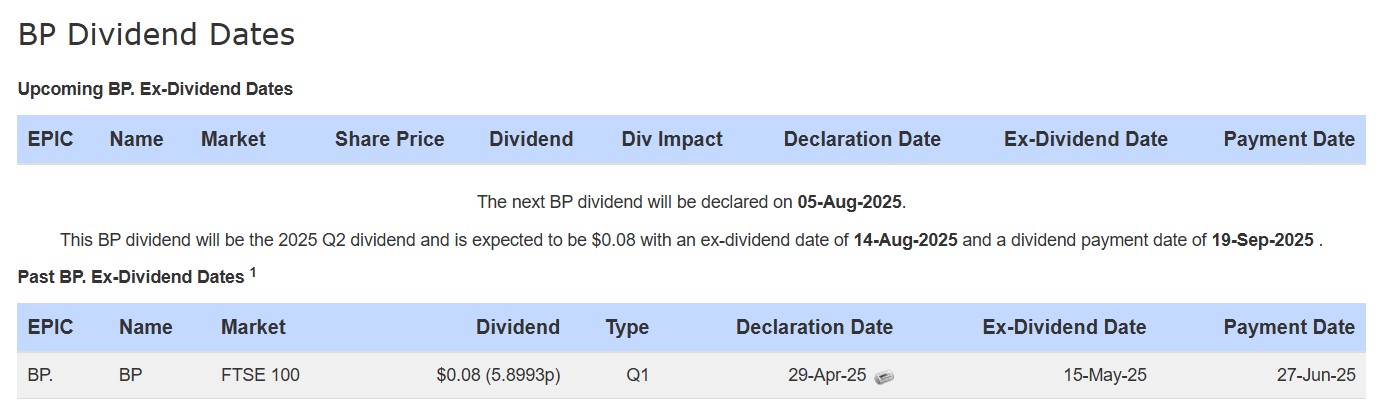The image size is (1386, 406).
Task: Click the Declaration Date header in upcoming table
Action: pyautogui.click(x=862, y=139)
